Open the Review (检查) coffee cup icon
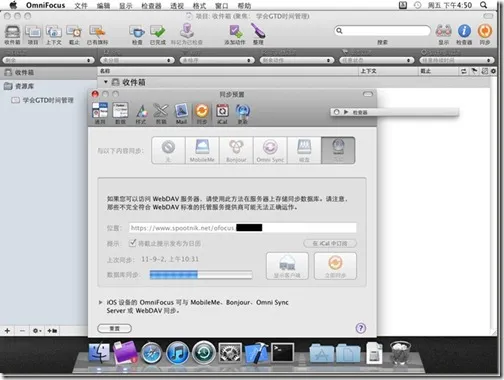 137,35
